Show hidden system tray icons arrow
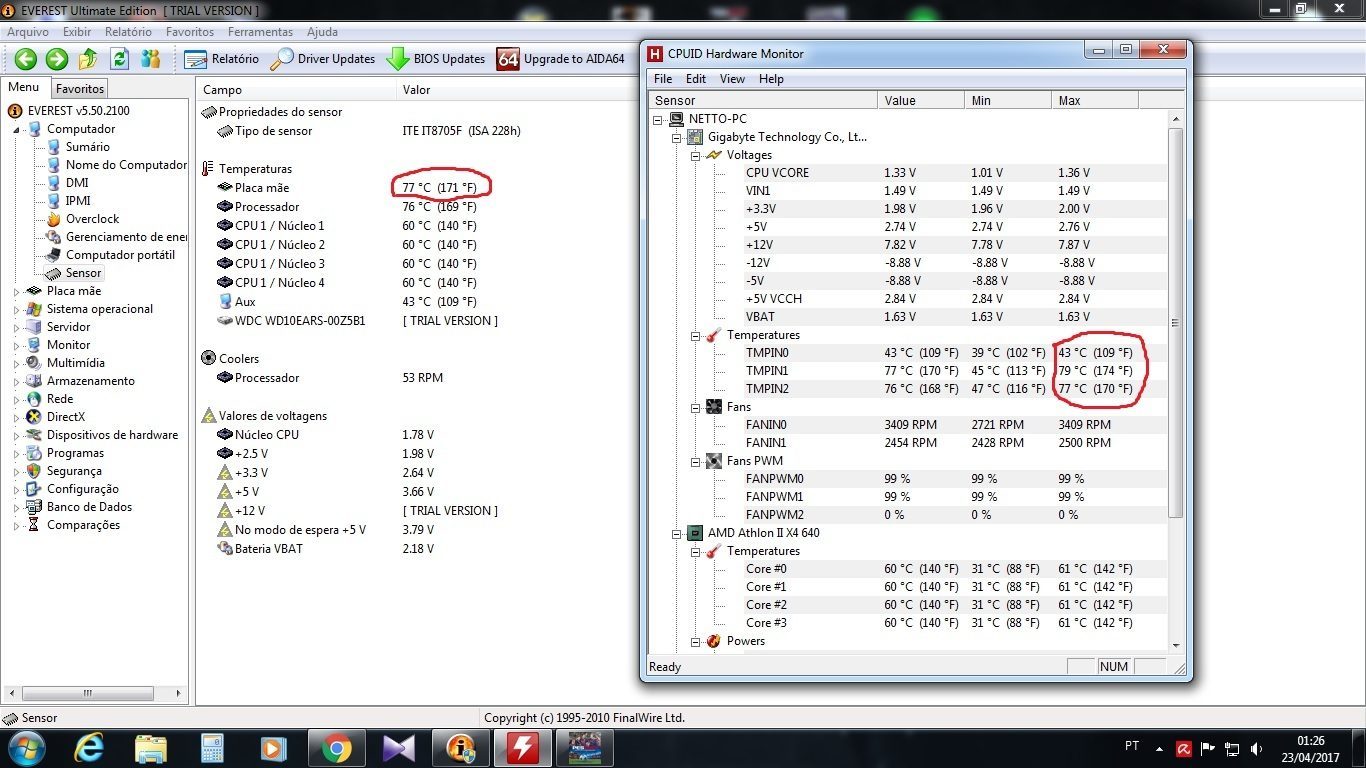Viewport: 1366px width, 768px height. [x=1159, y=748]
